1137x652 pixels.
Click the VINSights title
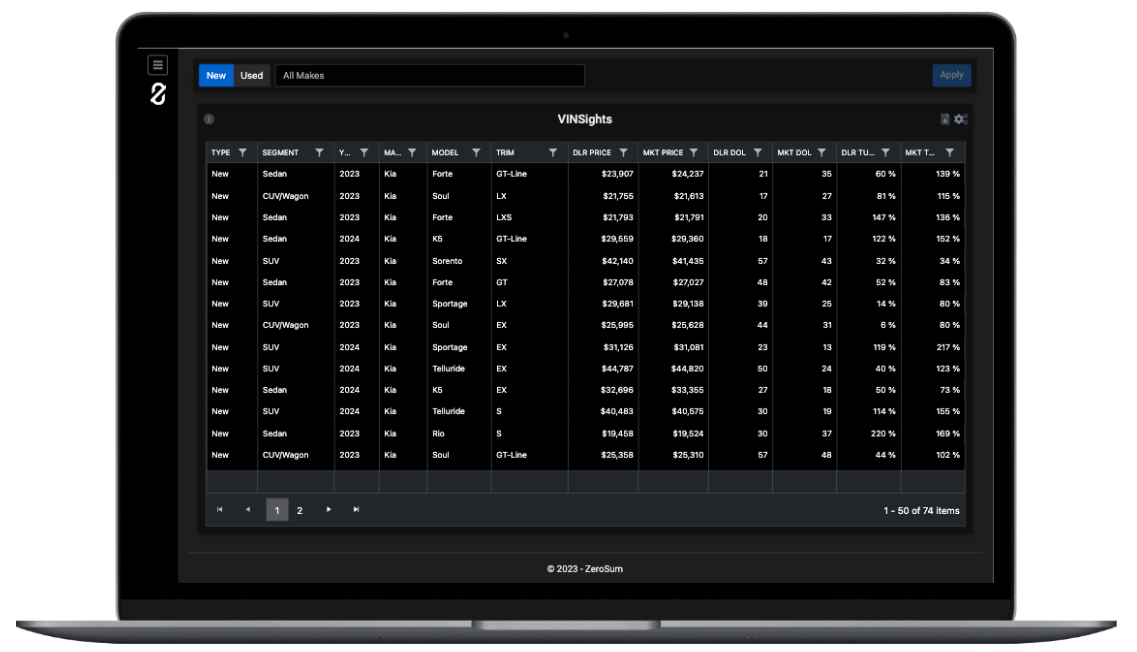[584, 119]
